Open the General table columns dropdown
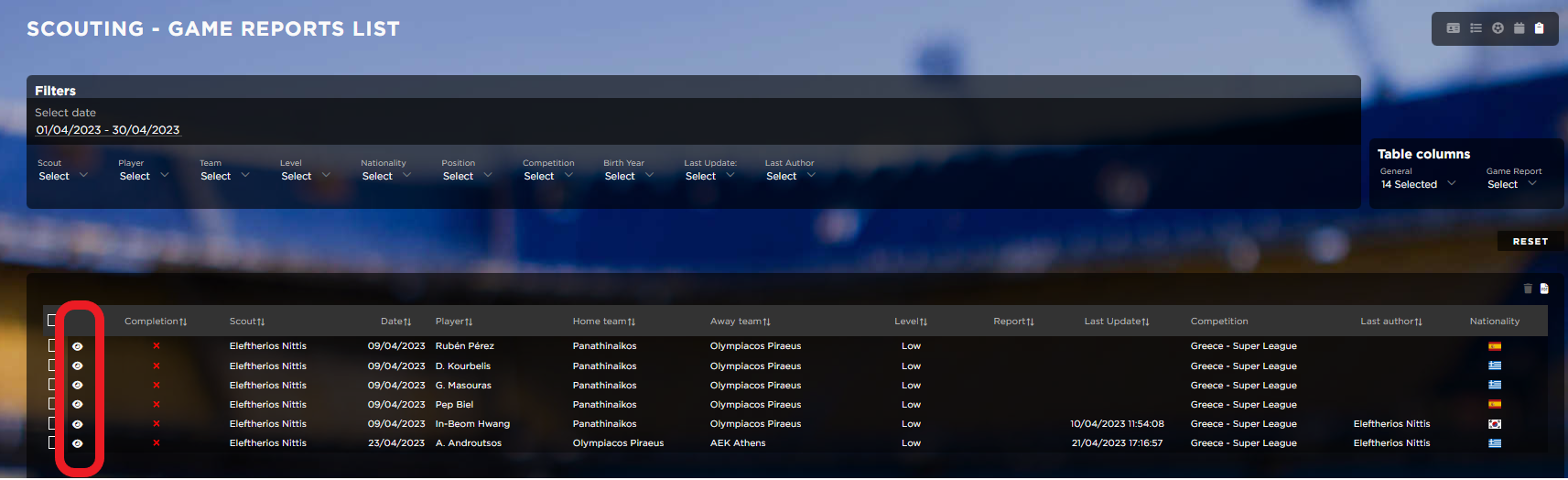Viewport: 1568px width, 480px height. tap(1417, 184)
